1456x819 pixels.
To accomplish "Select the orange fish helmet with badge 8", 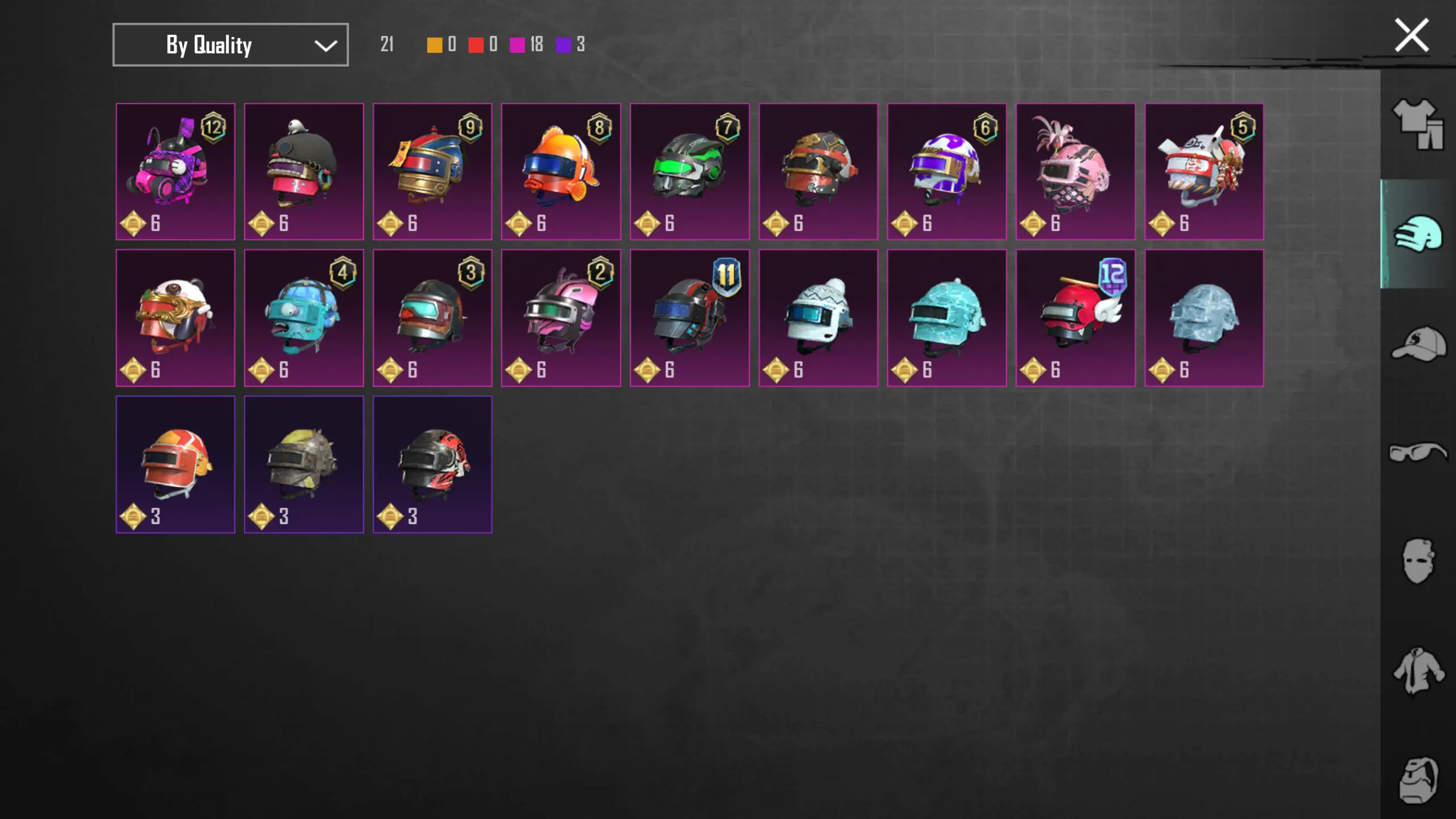I will click(x=561, y=171).
